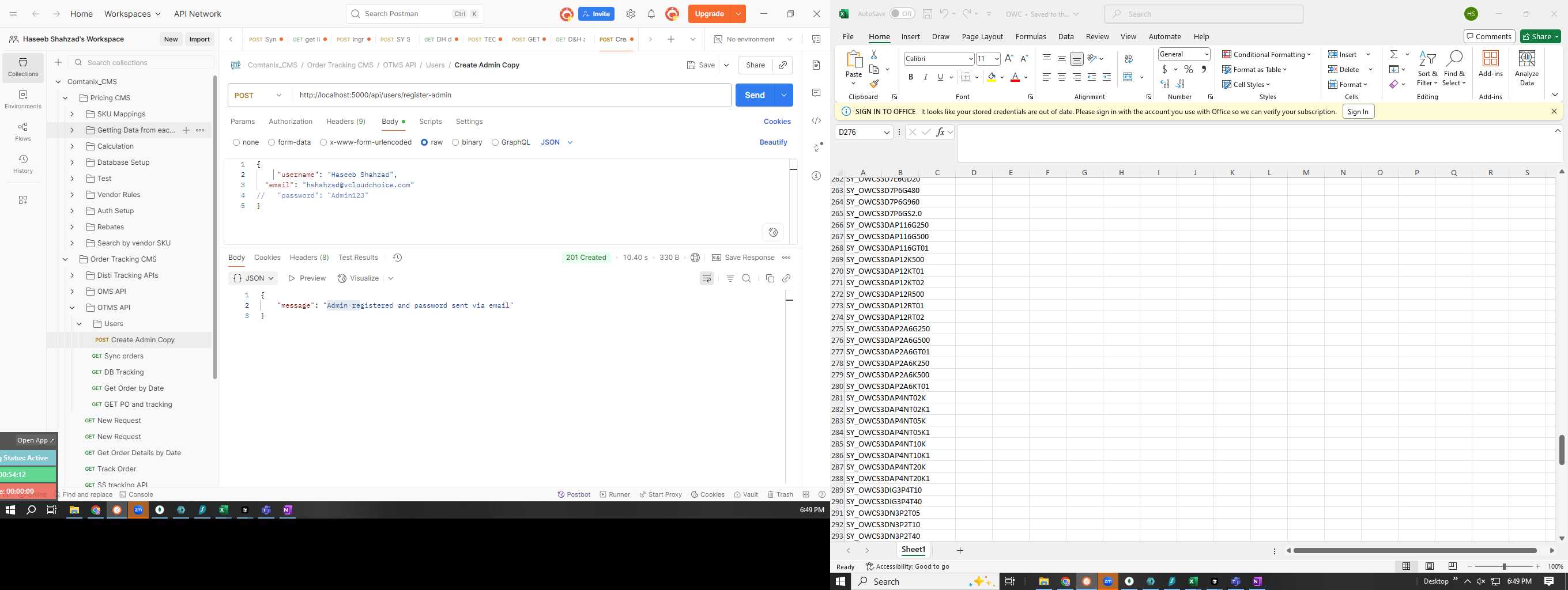
Task: Open Excel font name Calibri dropdown
Action: click(970, 58)
